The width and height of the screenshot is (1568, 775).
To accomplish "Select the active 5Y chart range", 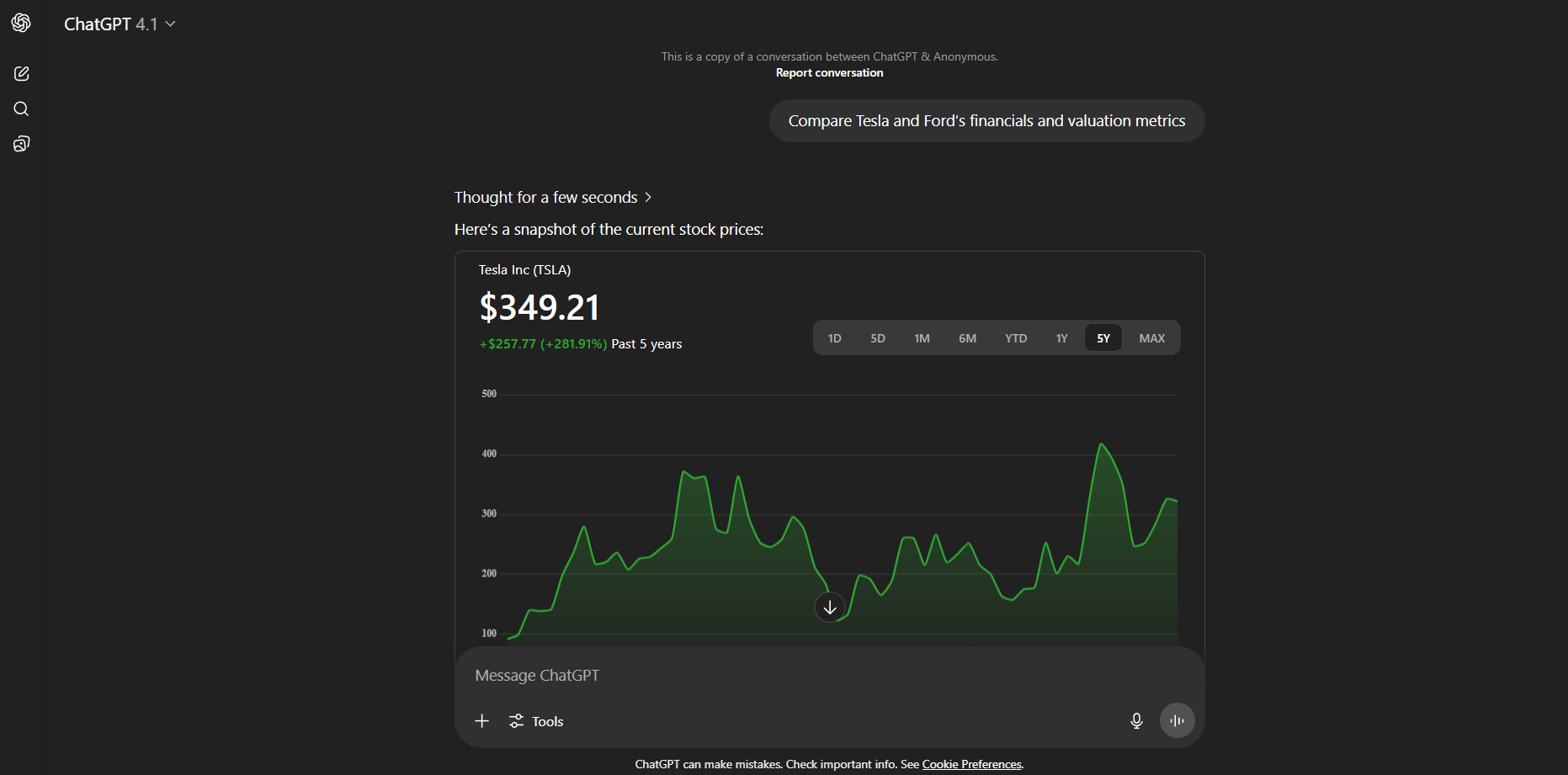I will (x=1103, y=338).
